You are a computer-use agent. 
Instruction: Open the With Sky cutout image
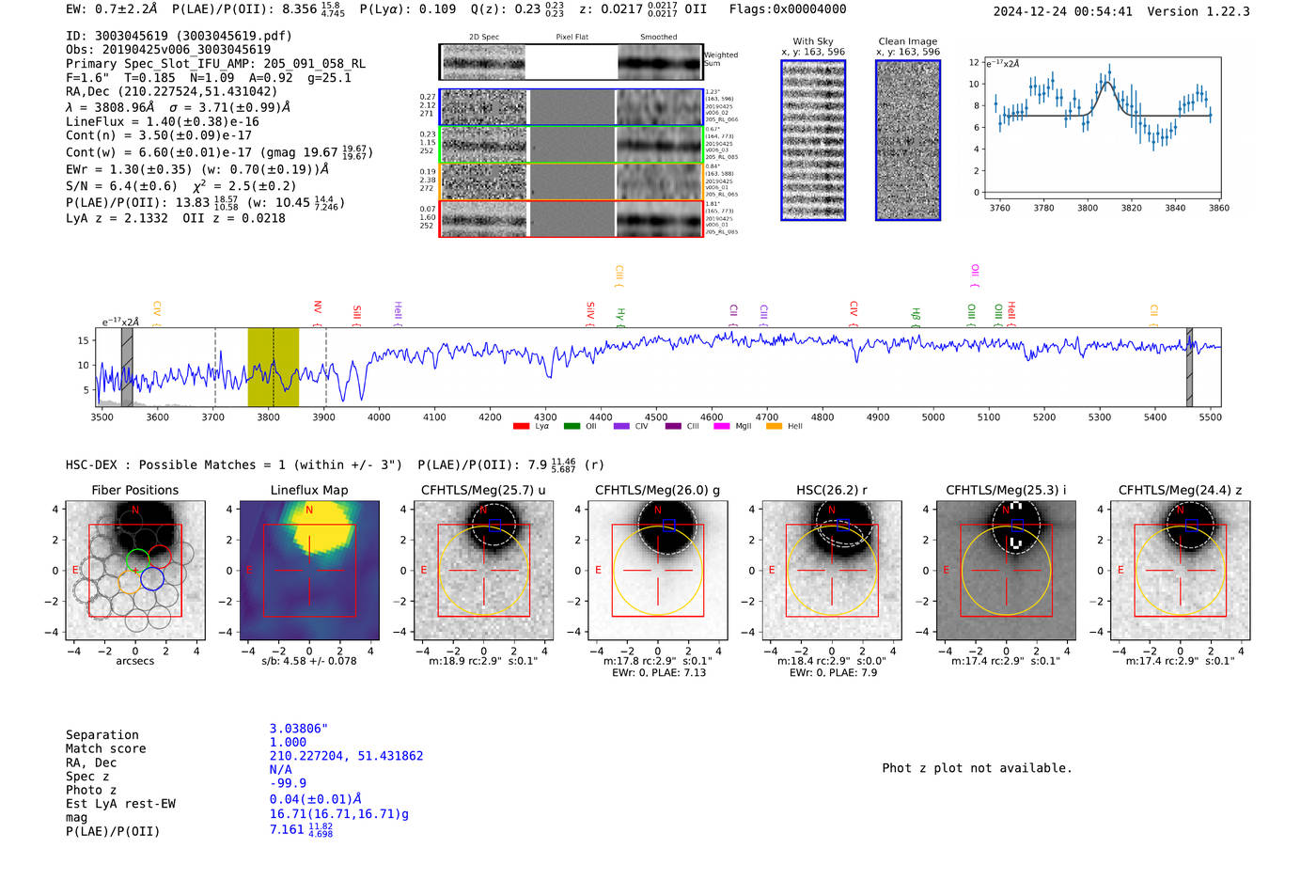[813, 140]
